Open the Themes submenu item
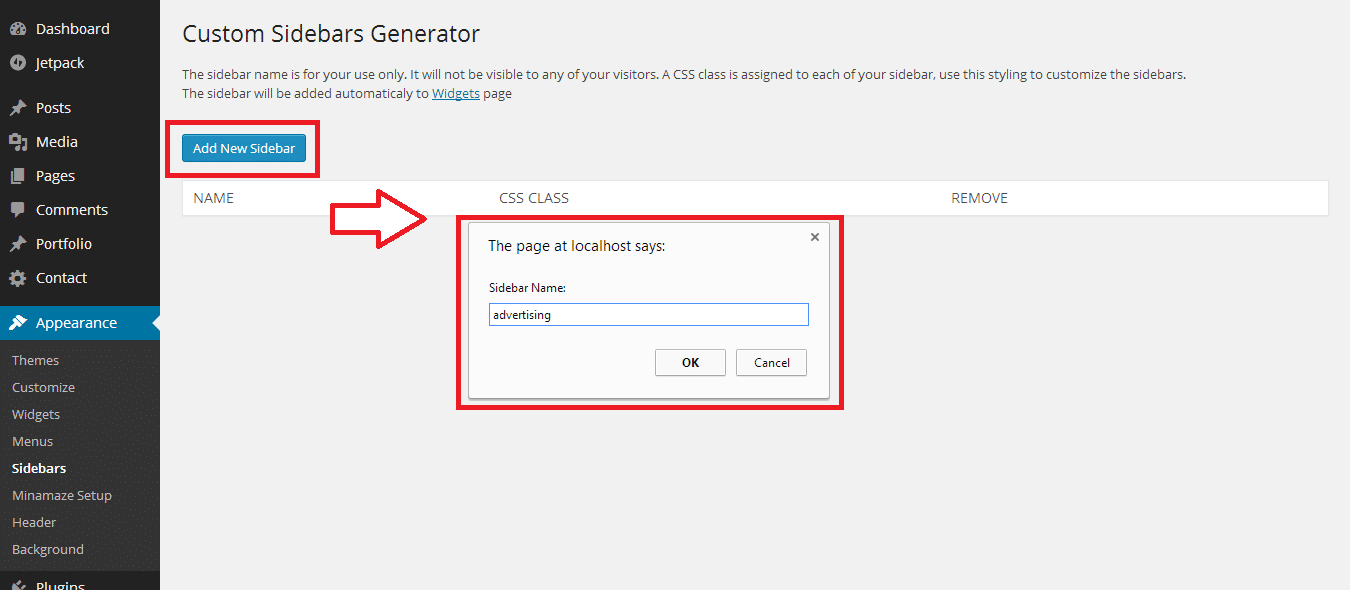This screenshot has width=1350, height=590. 35,360
